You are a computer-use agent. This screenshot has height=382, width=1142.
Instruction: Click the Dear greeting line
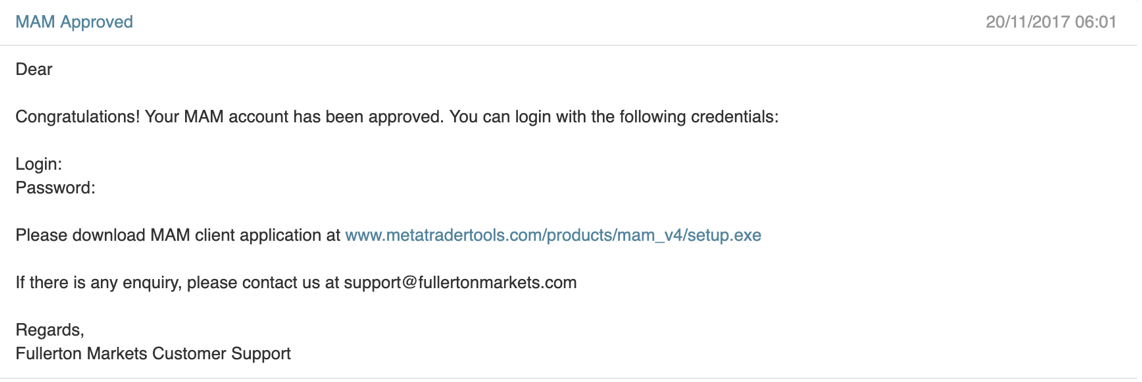[34, 70]
